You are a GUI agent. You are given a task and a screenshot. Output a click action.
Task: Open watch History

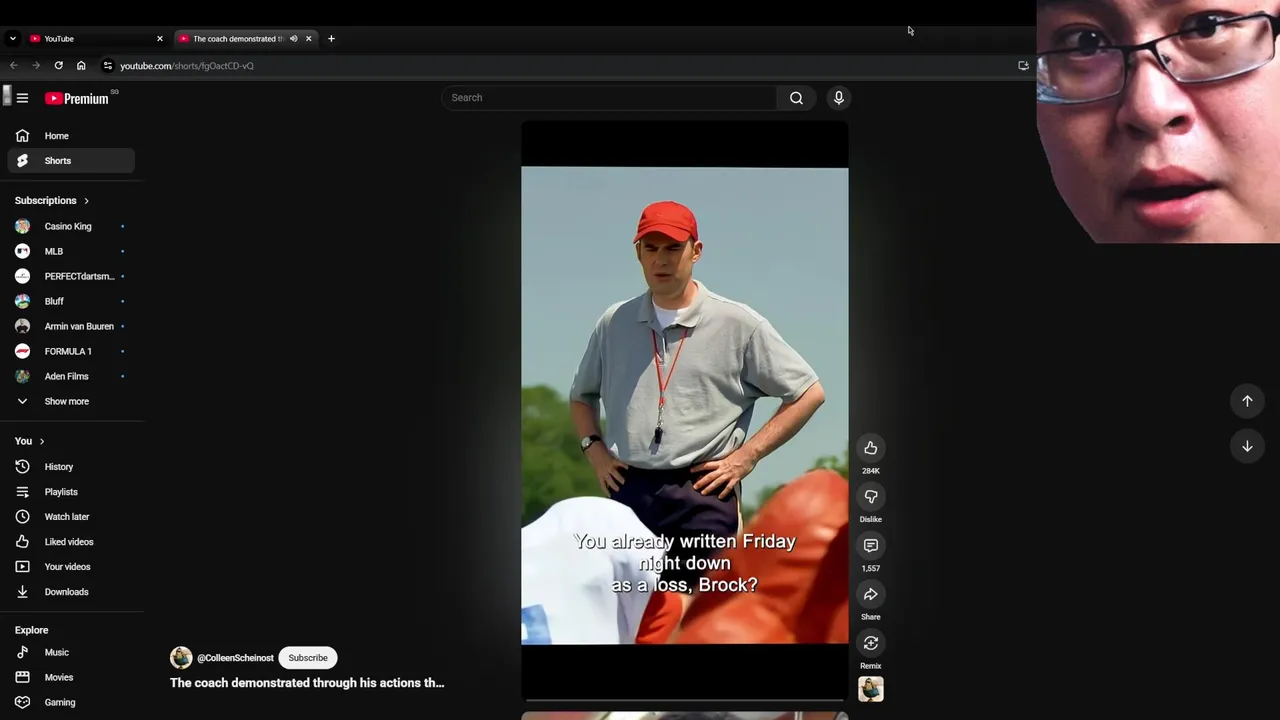(x=71, y=467)
